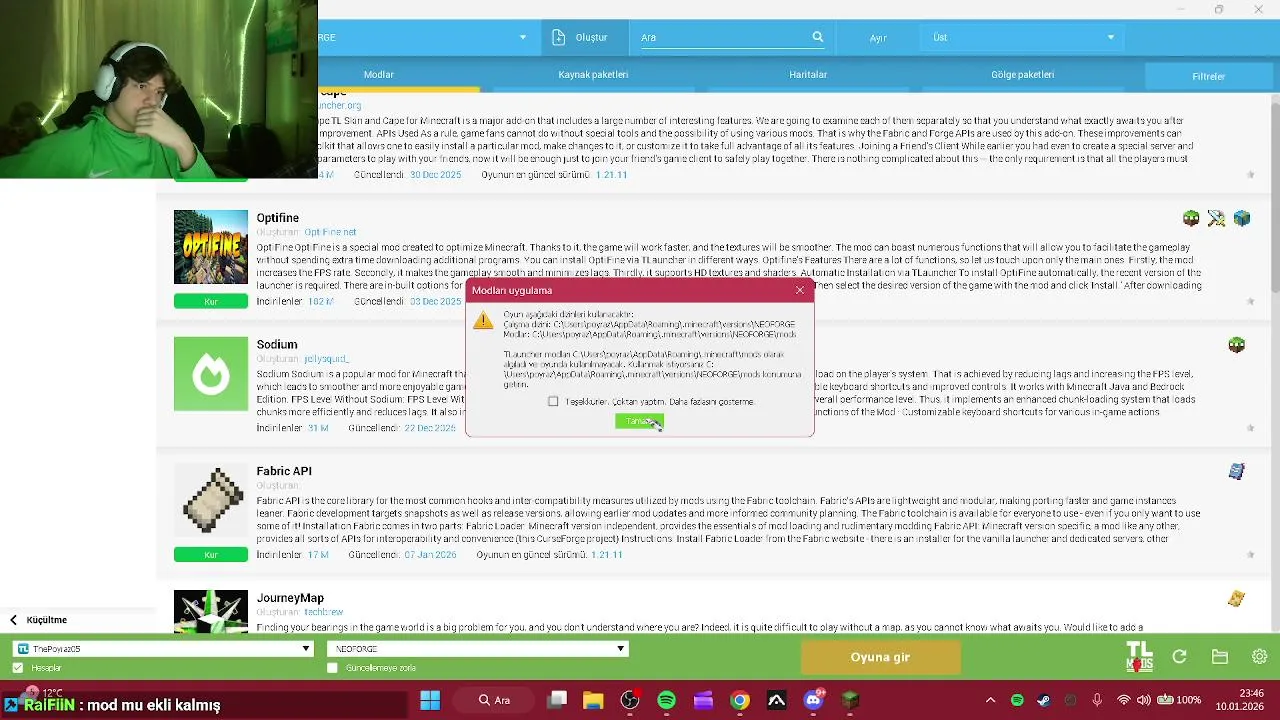The width and height of the screenshot is (1280, 720).
Task: Click the blue book icon on Fabric API row
Action: tap(1237, 471)
